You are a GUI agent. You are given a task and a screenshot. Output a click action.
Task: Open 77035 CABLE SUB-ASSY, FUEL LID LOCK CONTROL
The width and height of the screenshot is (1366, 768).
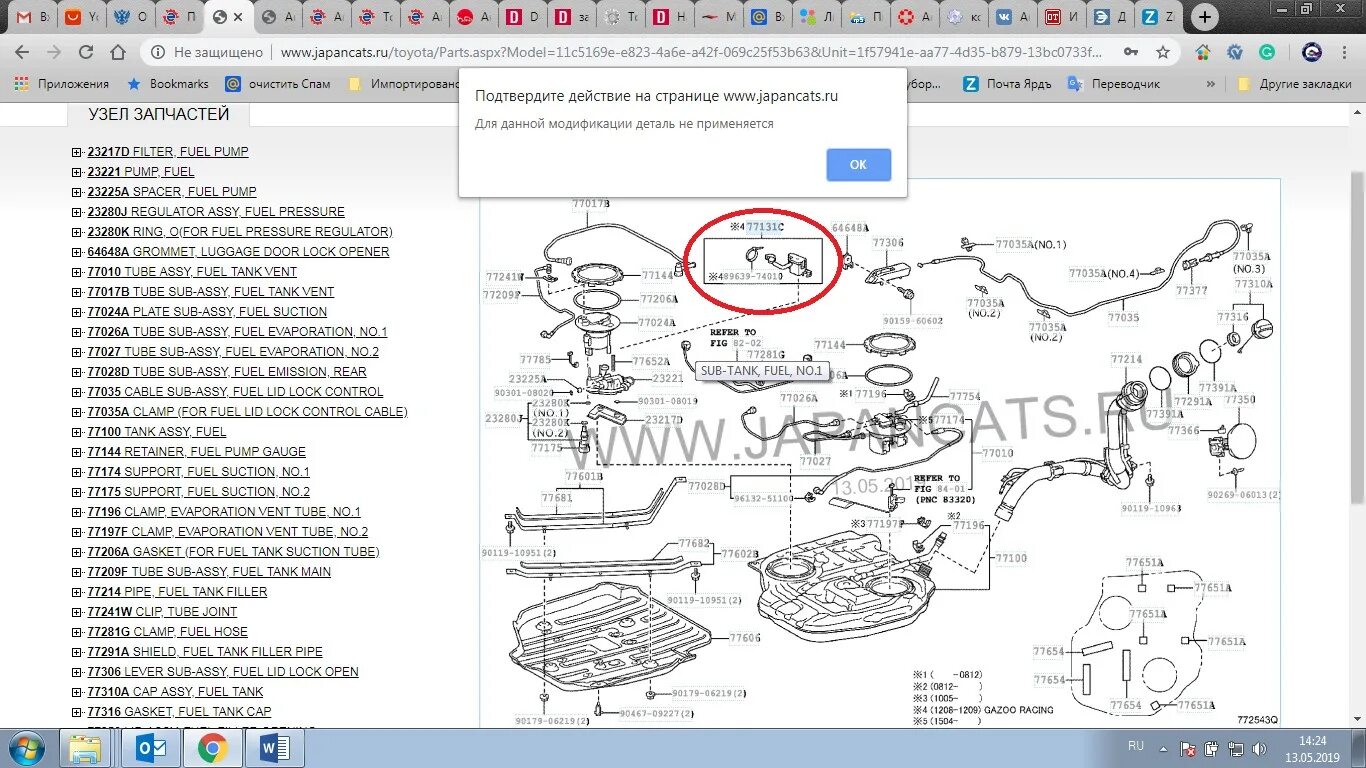pos(235,392)
